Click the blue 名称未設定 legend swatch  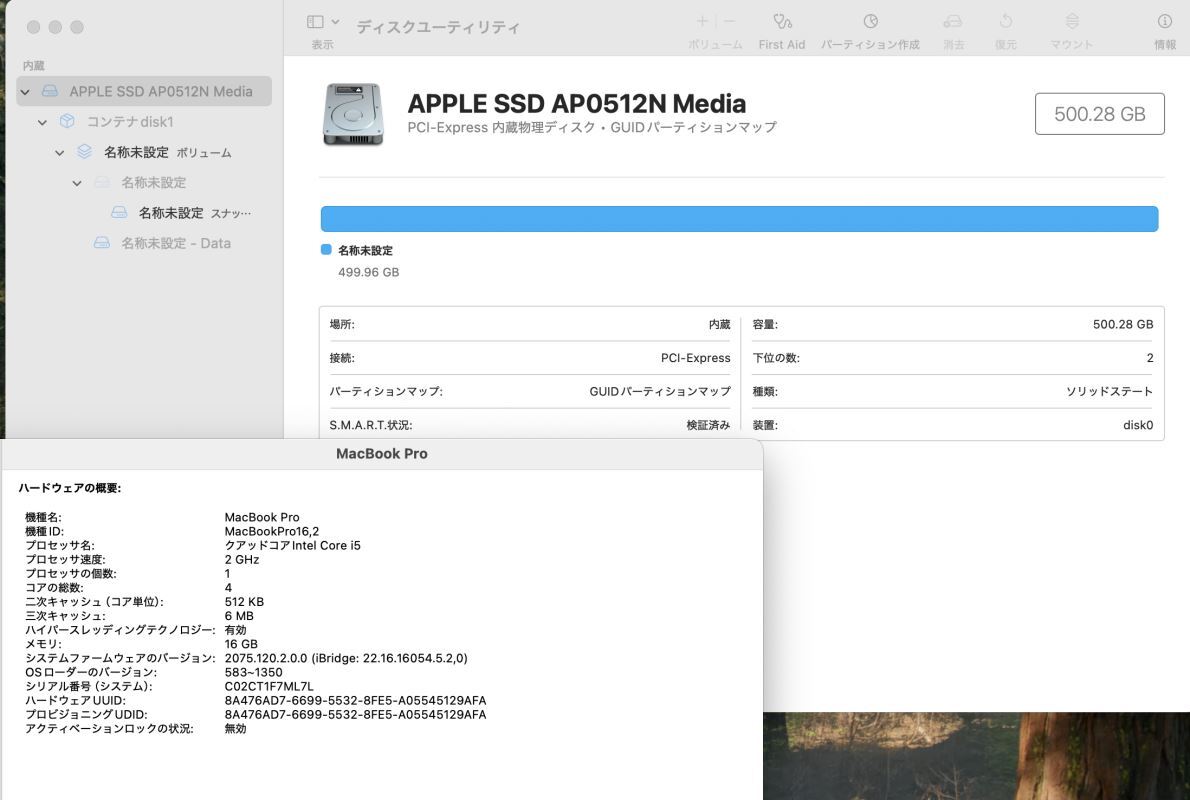pyautogui.click(x=326, y=250)
